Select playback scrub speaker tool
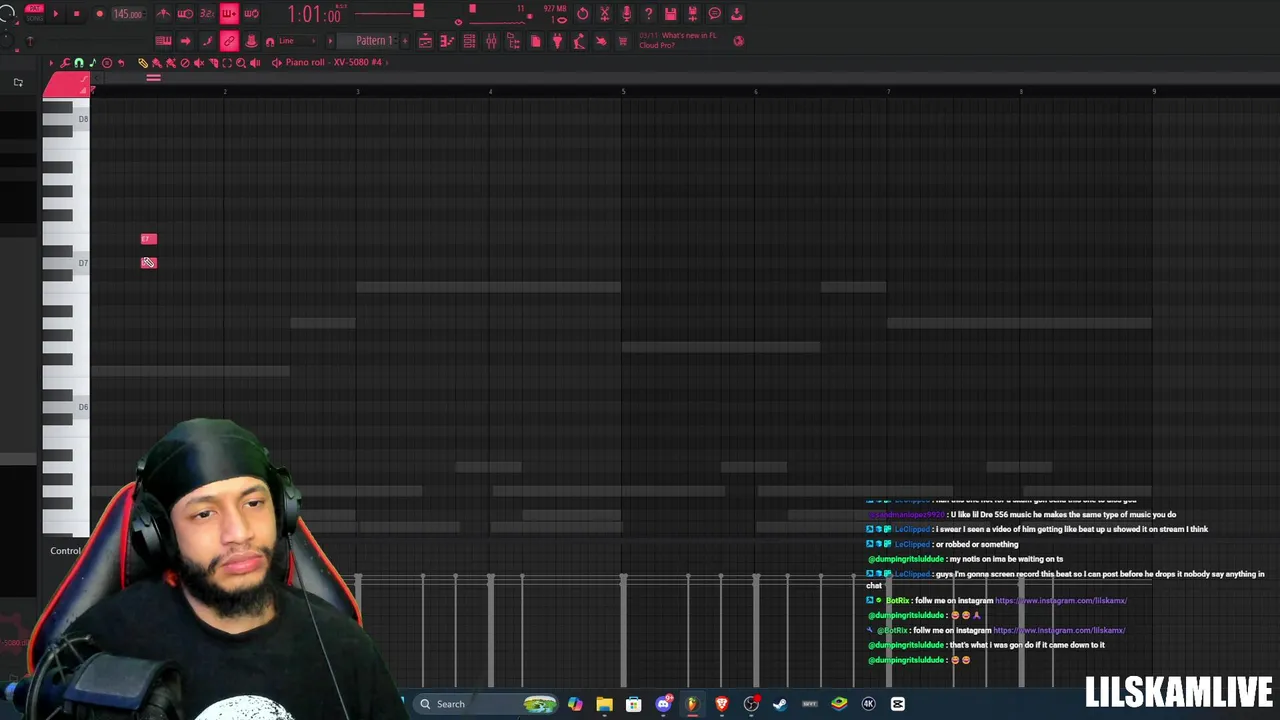This screenshot has height=720, width=1280. click(255, 63)
